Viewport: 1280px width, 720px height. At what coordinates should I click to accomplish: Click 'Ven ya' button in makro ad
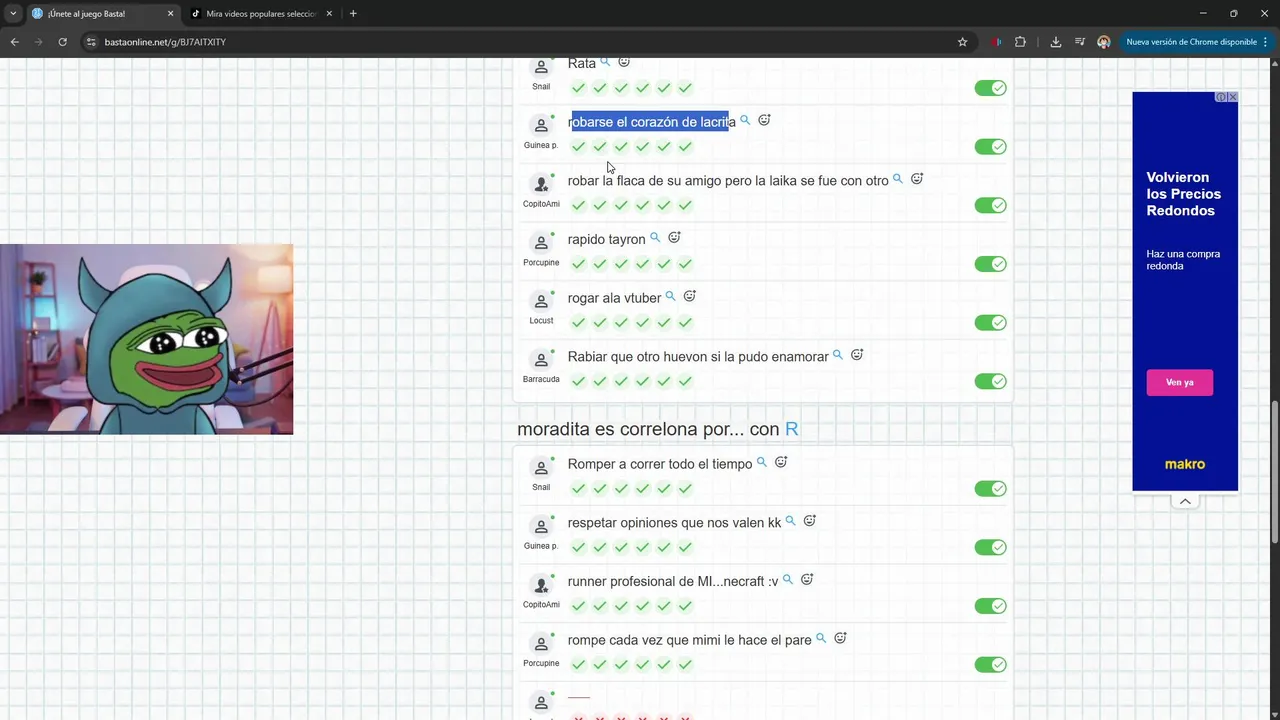(1180, 382)
